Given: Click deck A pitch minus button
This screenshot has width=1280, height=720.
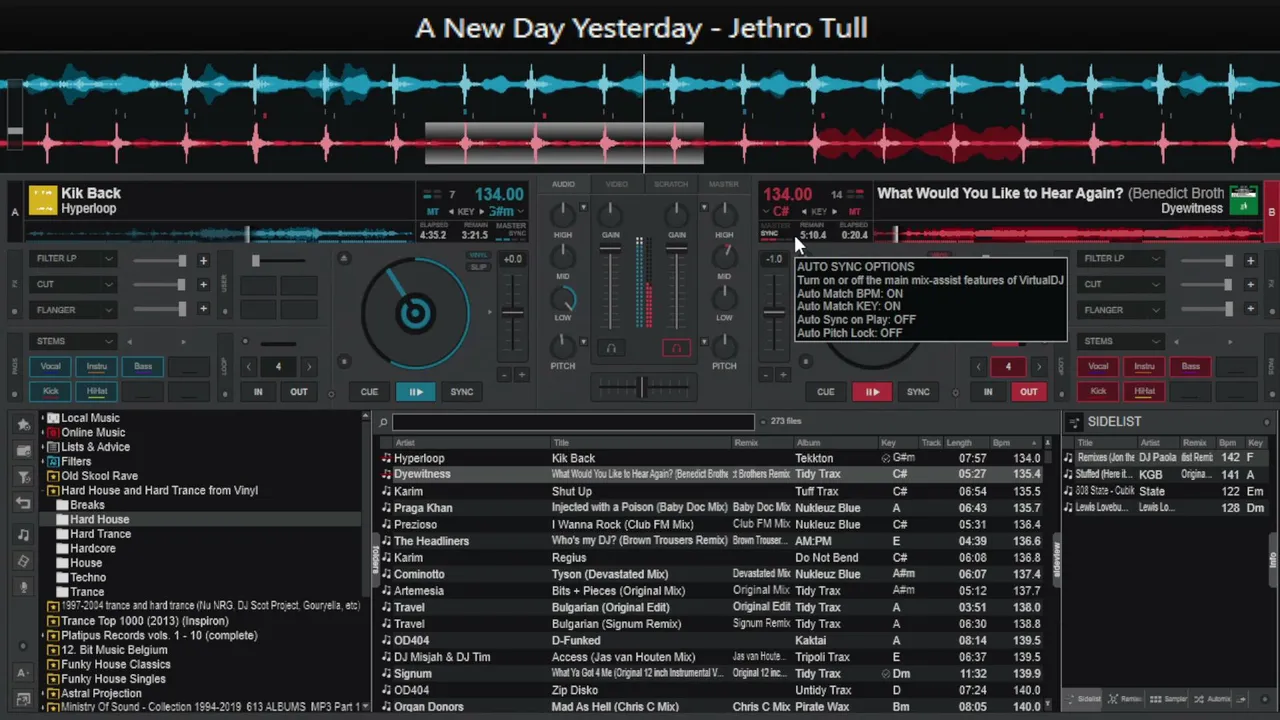Looking at the screenshot, I should coord(503,375).
